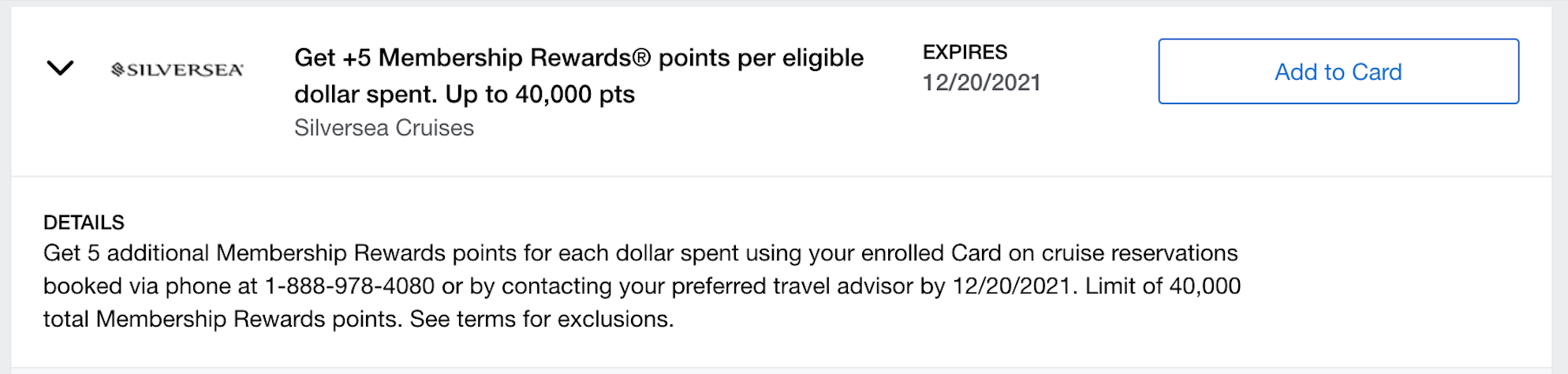
Task: Click the Limit of 40,000 text in details
Action: pyautogui.click(x=1163, y=286)
